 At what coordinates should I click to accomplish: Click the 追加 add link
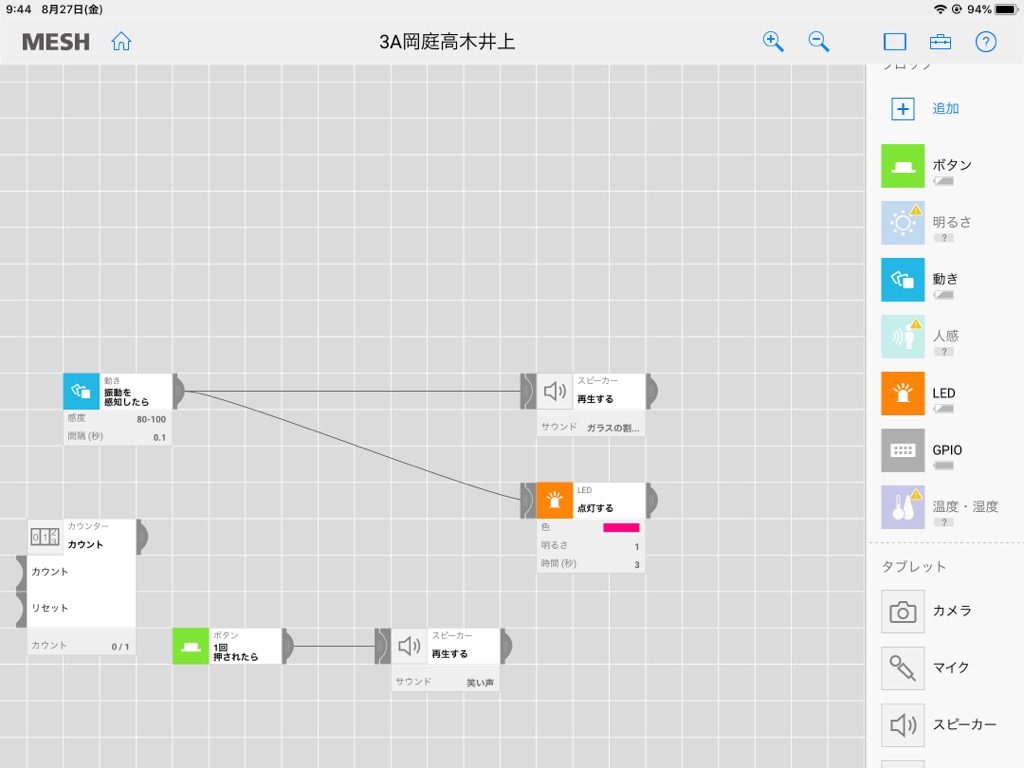(945, 108)
